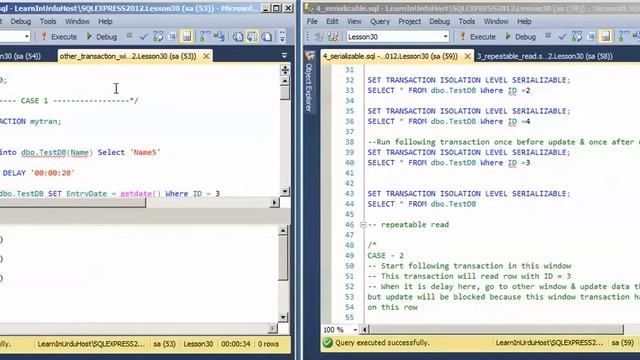This screenshot has height=360, width=640.
Task: Toggle IntelliSense Enabled in right window toolbar
Action: [605, 37]
